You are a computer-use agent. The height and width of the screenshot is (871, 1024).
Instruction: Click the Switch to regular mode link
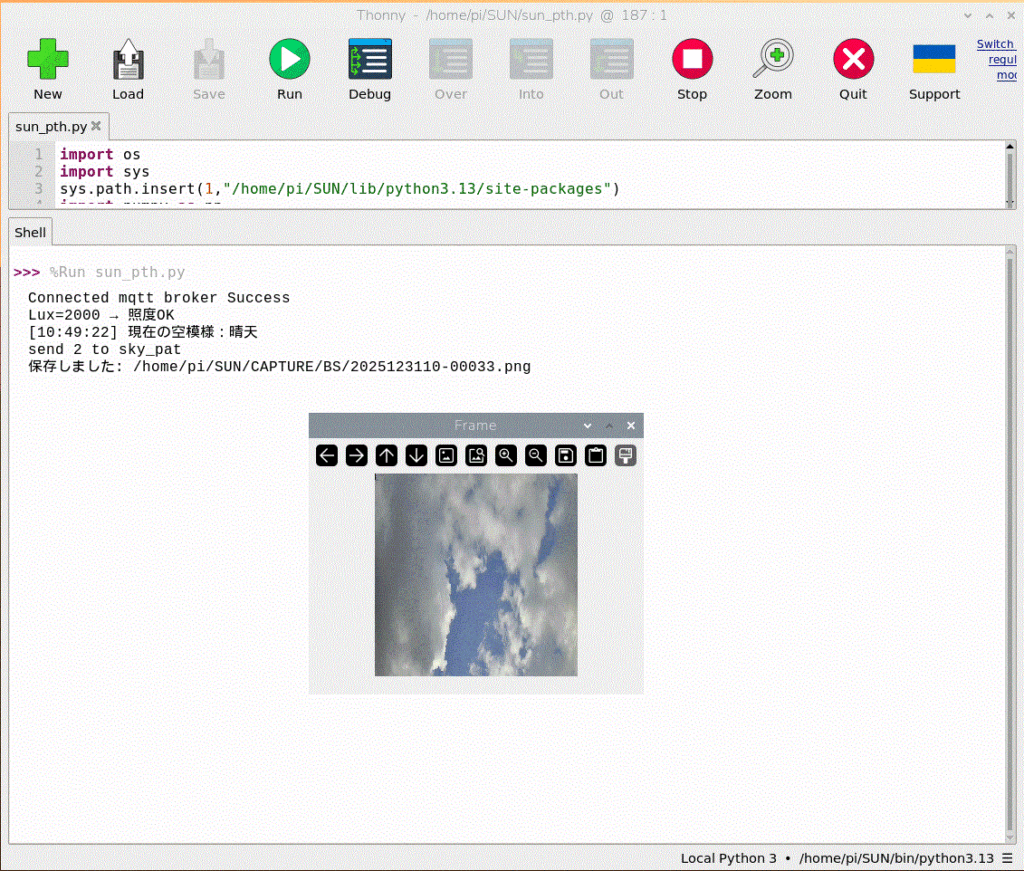point(996,59)
